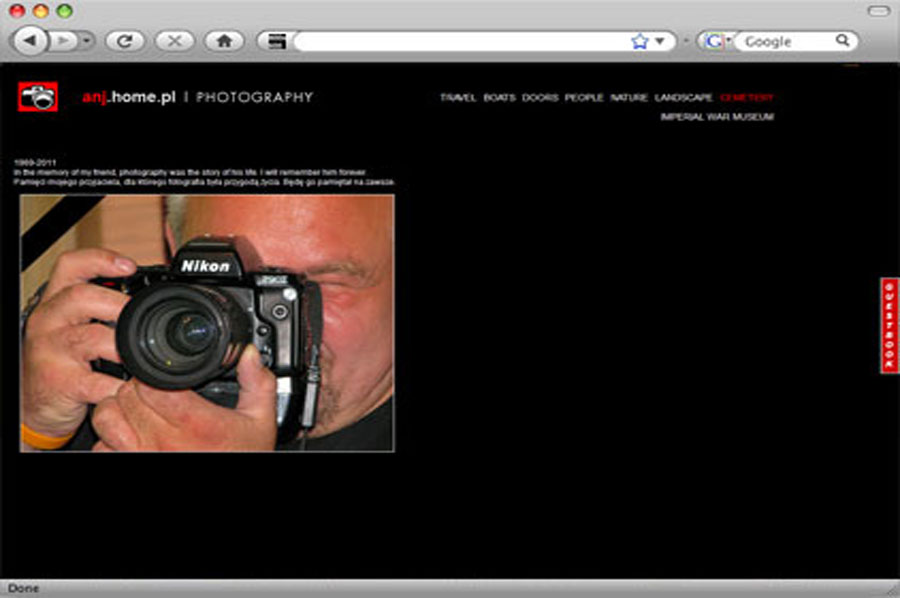
Task: Click inside the URL address field
Action: point(460,41)
